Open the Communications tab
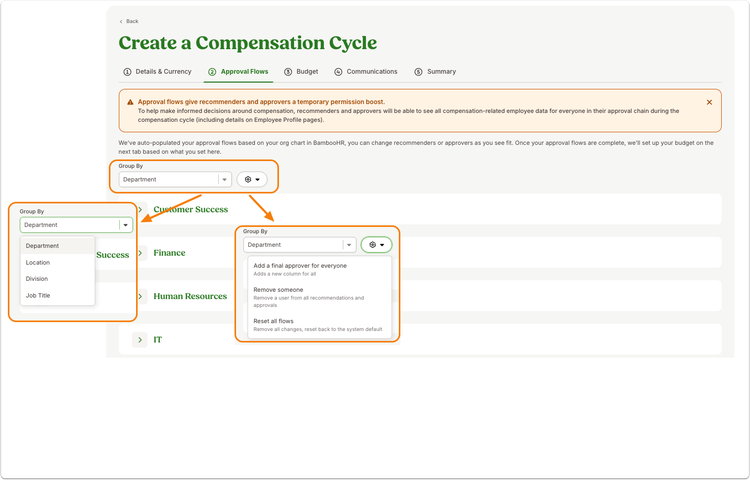Image resolution: width=750 pixels, height=480 pixels. 366,72
